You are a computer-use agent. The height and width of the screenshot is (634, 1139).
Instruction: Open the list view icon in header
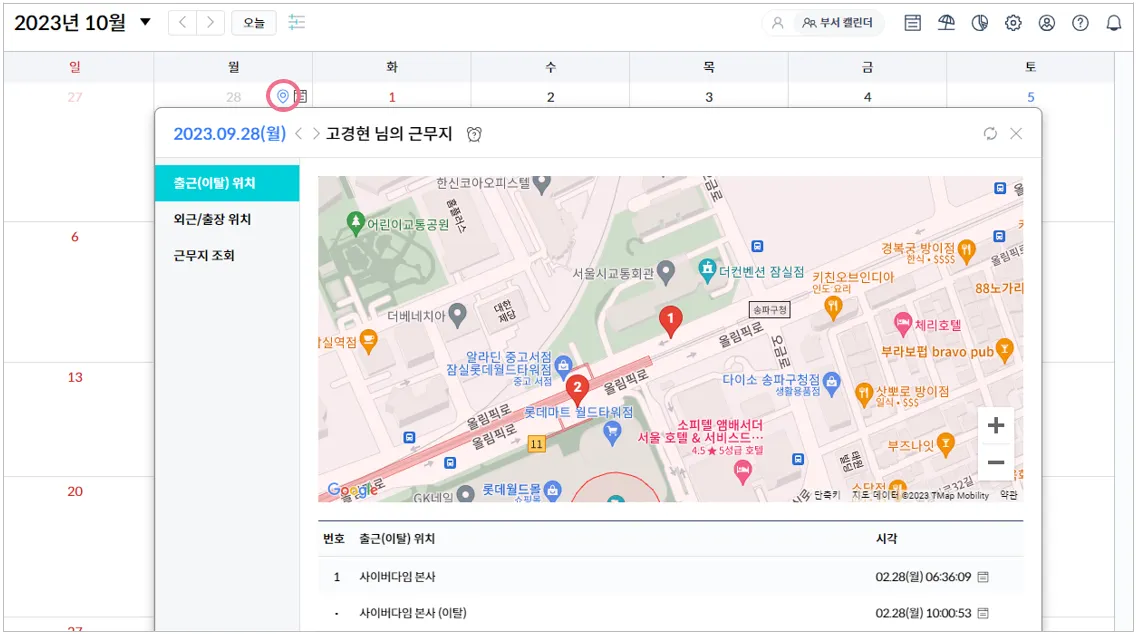[912, 23]
